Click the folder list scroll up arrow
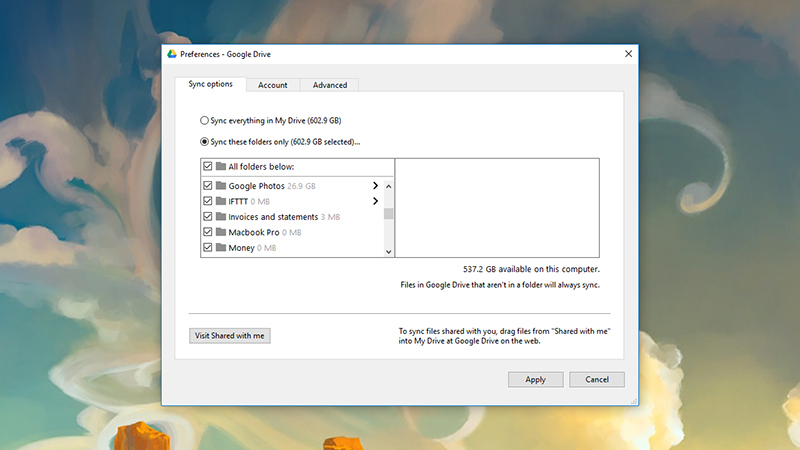Image resolution: width=800 pixels, height=450 pixels. (x=389, y=186)
